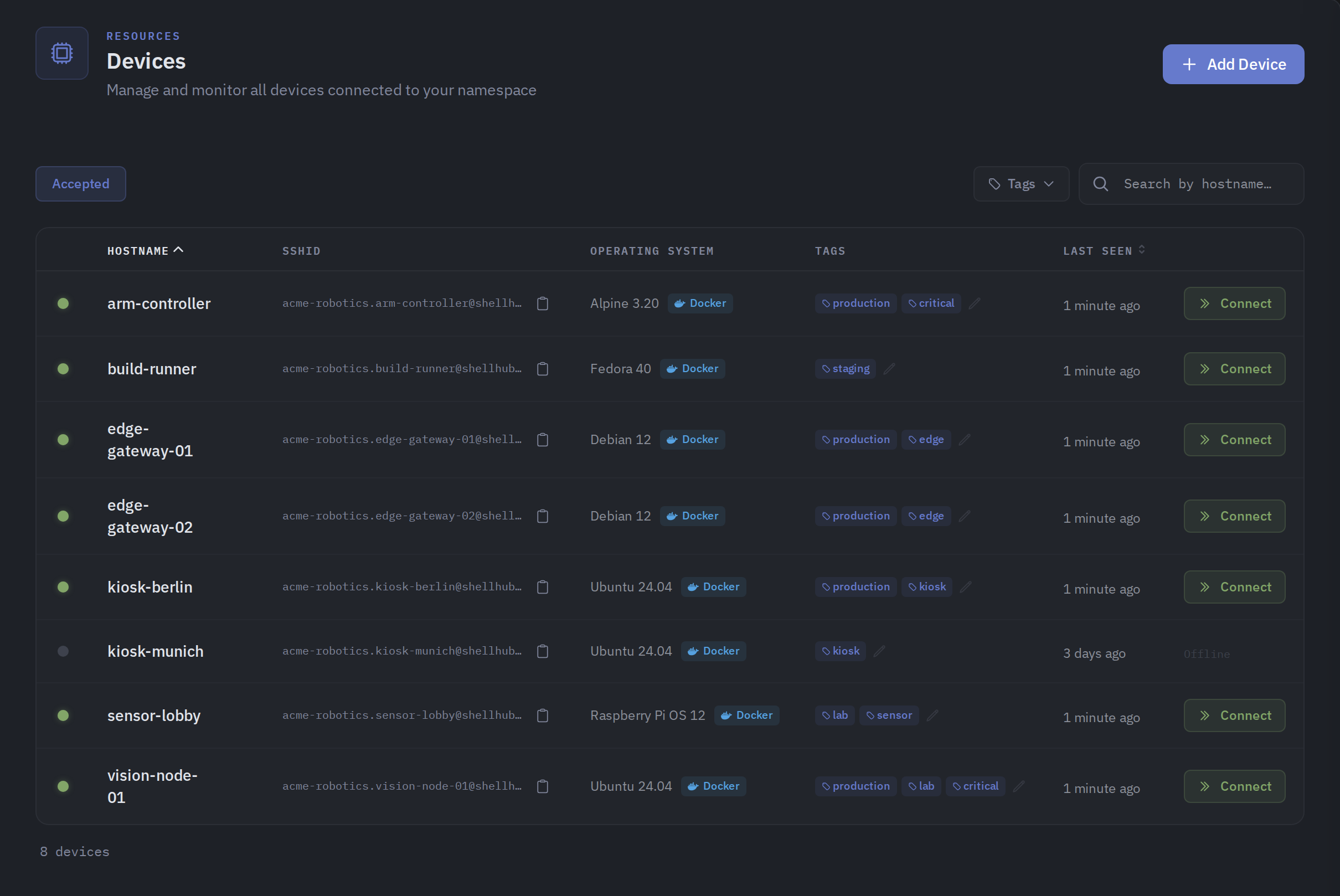Click online status dot for arm-controller
Image resolution: width=1340 pixels, height=896 pixels.
[64, 303]
